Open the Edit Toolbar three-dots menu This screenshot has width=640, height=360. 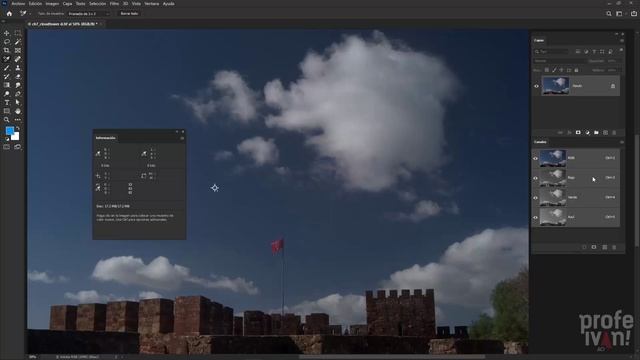pyautogui.click(x=18, y=120)
